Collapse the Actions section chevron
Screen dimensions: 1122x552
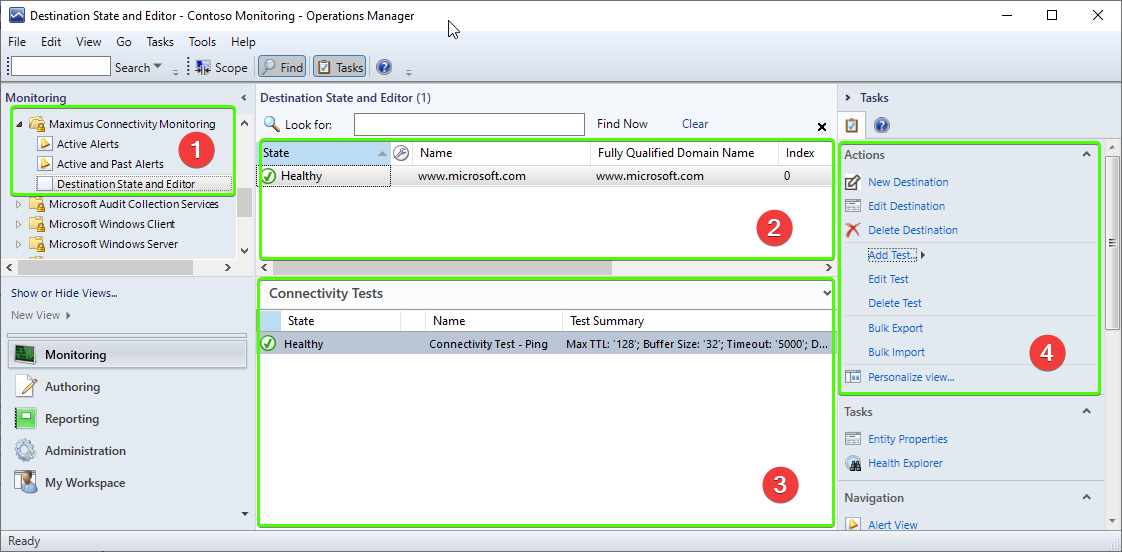[x=1087, y=155]
